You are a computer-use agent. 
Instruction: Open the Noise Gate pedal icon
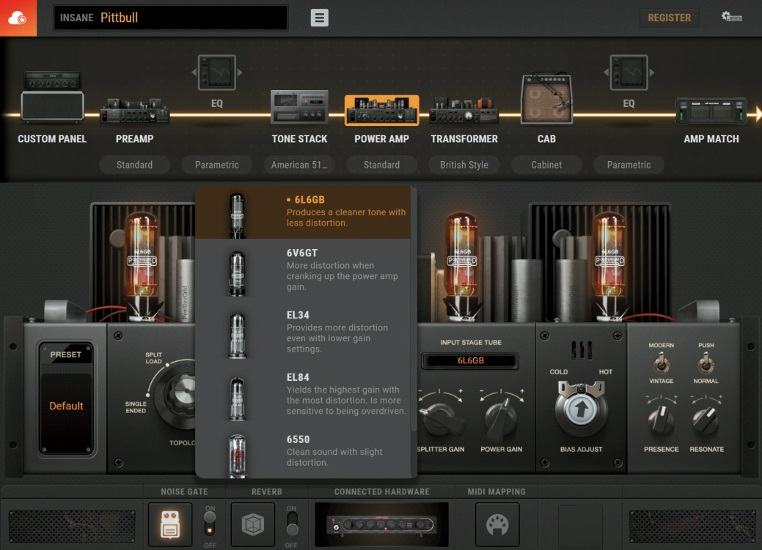point(170,524)
